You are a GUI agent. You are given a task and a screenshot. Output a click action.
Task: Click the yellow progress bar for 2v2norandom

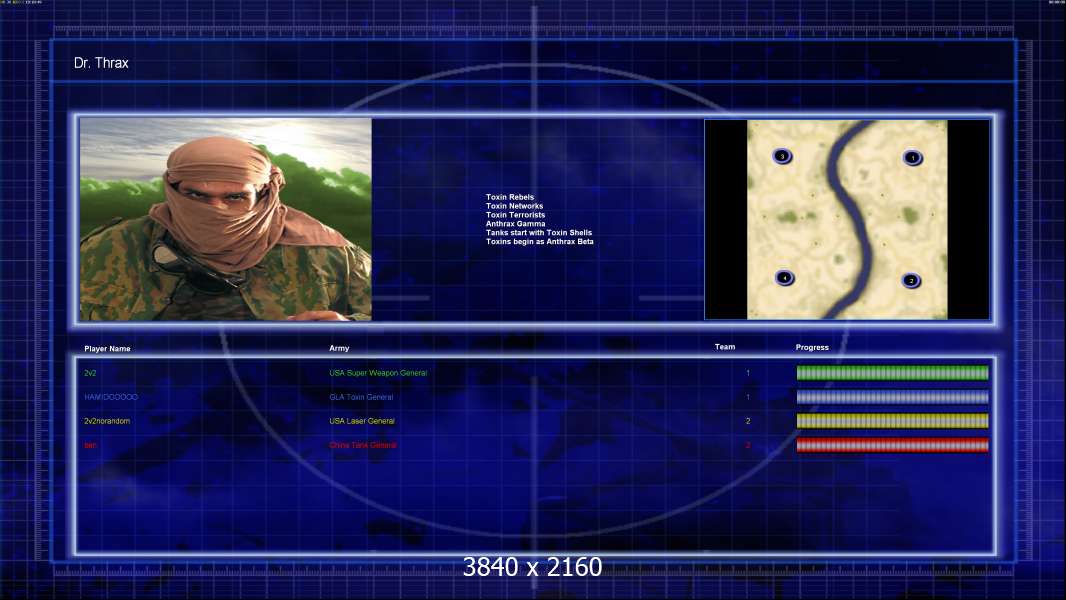892,421
